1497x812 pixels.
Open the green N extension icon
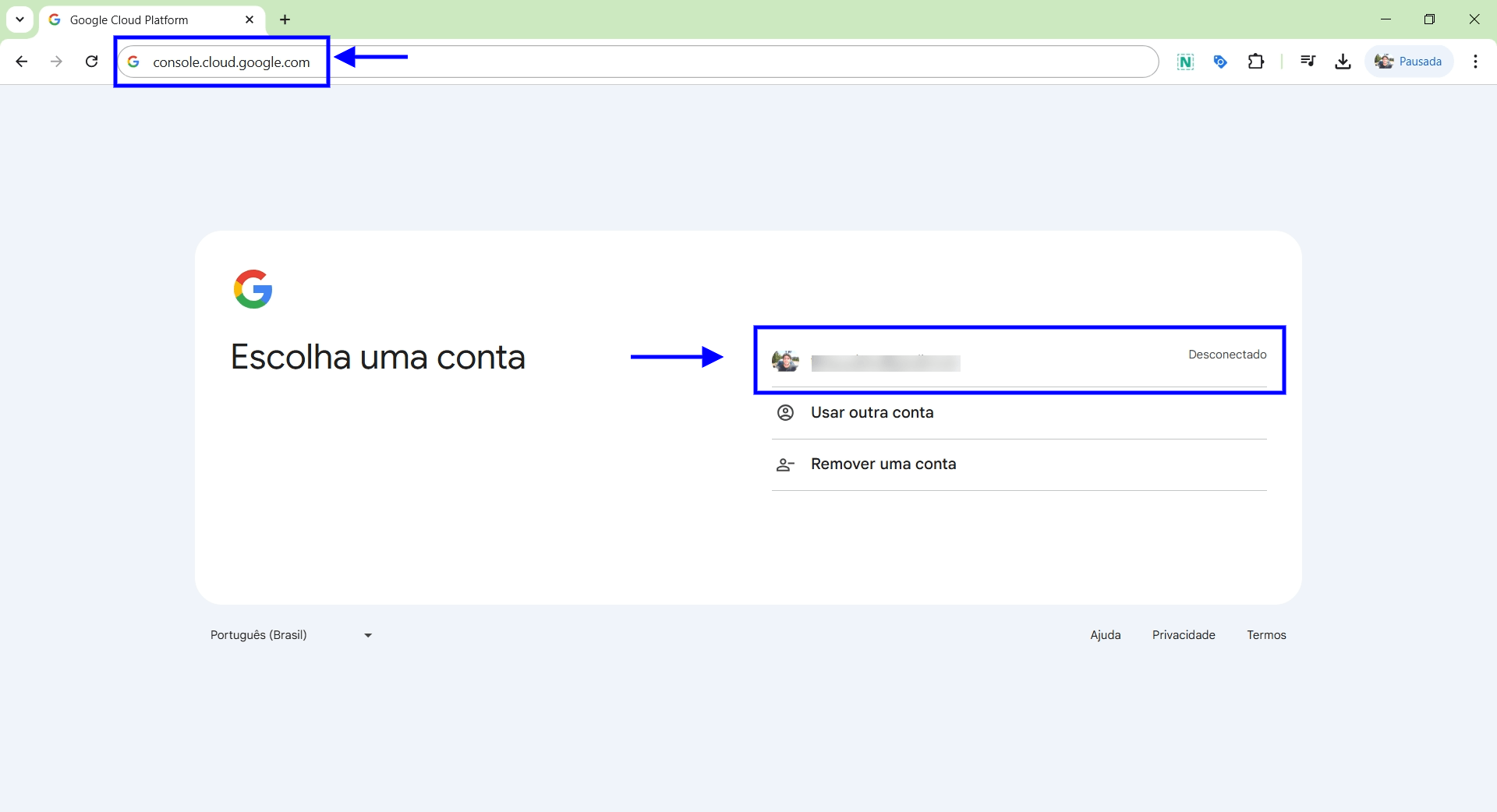point(1185,62)
